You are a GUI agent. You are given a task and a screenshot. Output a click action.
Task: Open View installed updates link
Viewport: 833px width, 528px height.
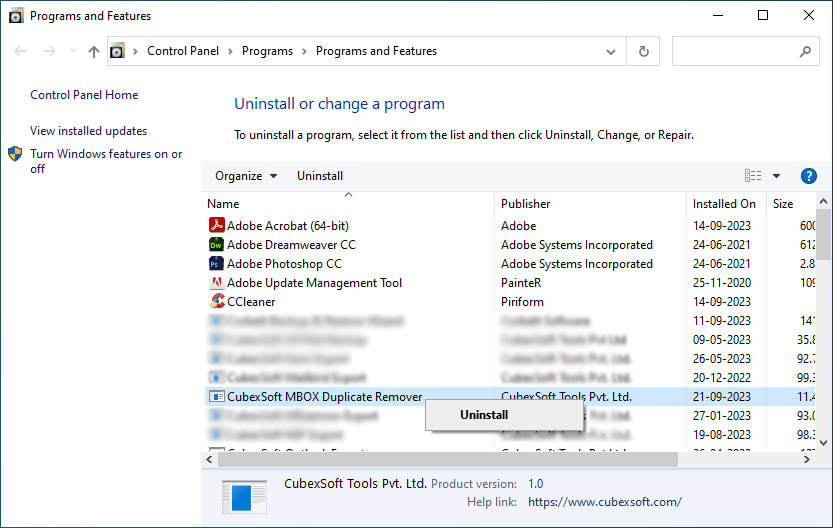pos(88,131)
